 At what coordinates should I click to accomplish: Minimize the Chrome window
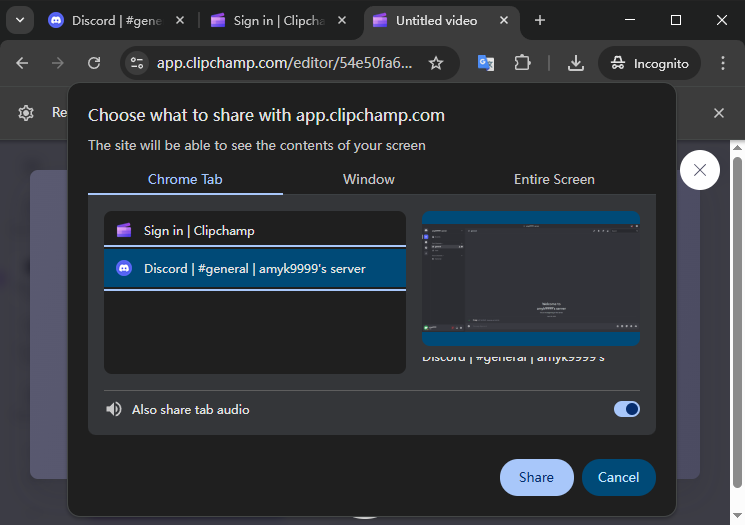pos(630,20)
